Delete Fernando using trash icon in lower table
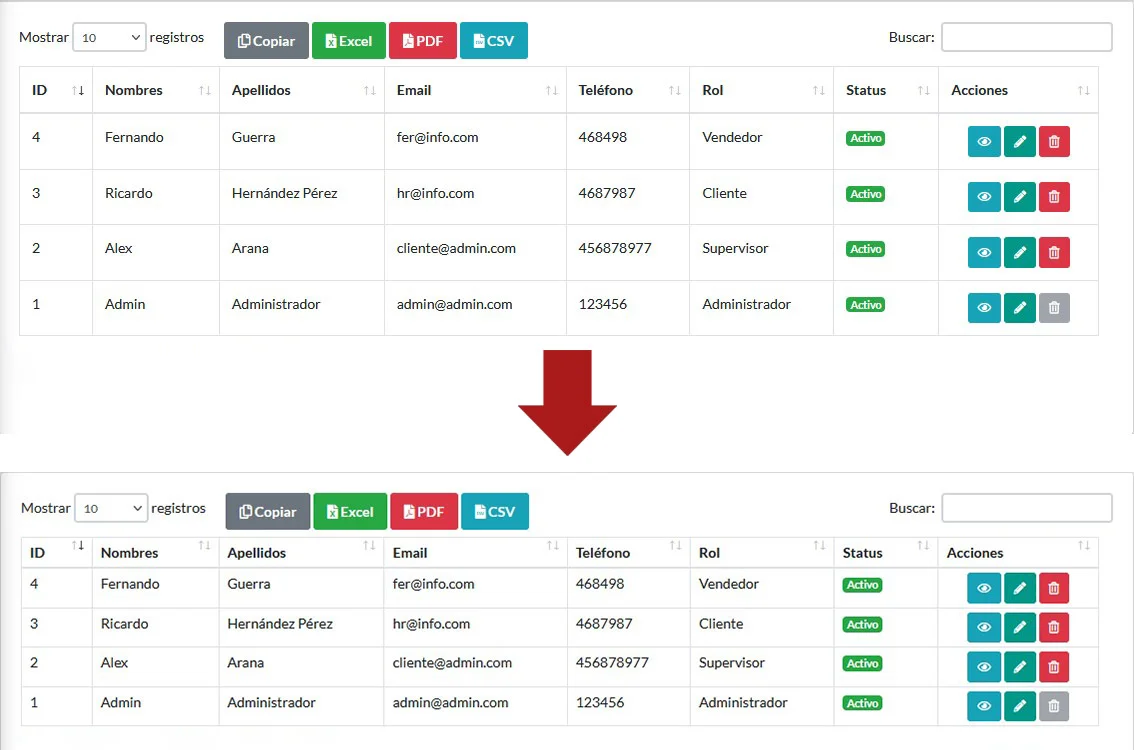This screenshot has width=1134, height=750. [1053, 588]
